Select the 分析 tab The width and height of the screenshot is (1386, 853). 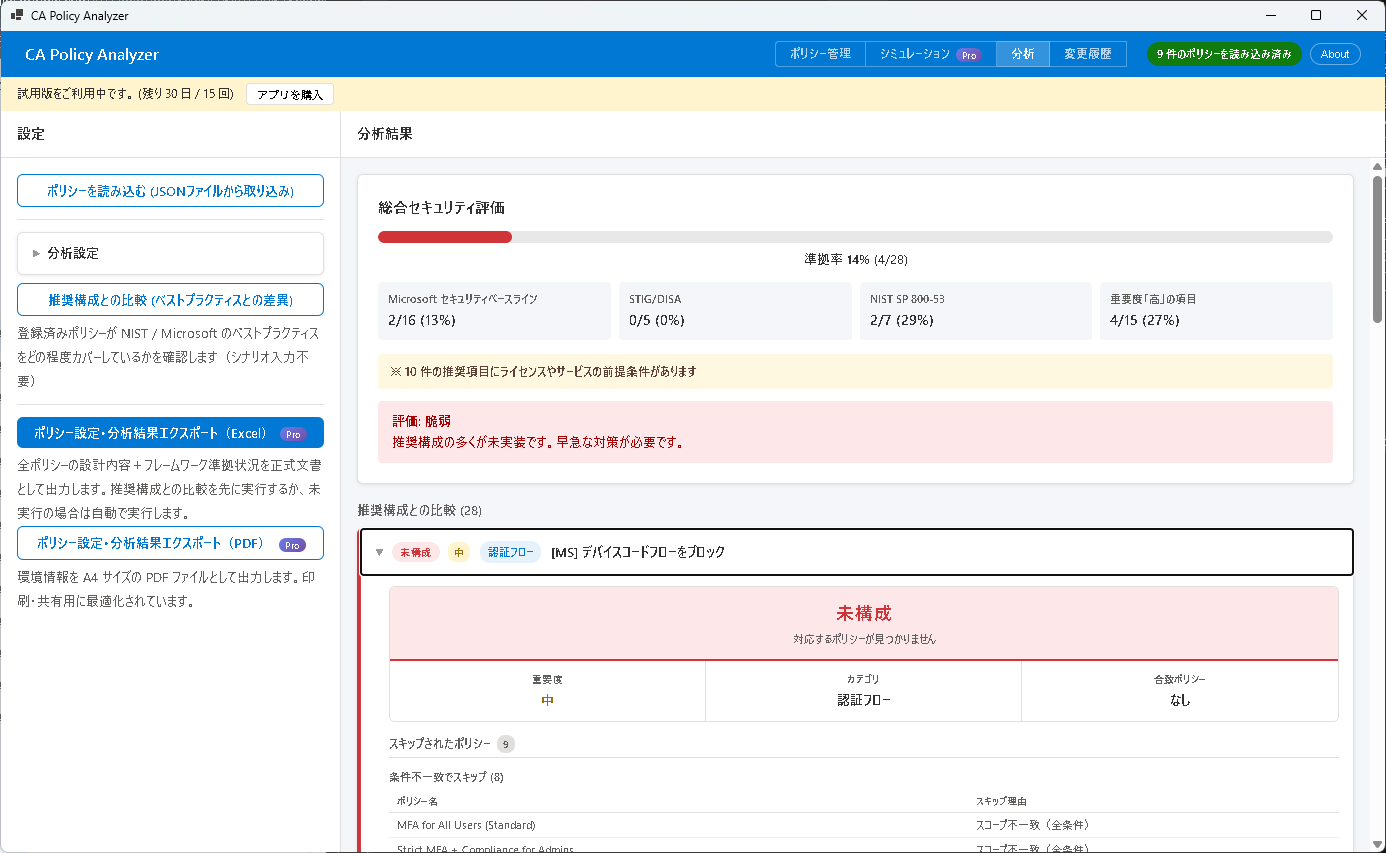[1022, 54]
